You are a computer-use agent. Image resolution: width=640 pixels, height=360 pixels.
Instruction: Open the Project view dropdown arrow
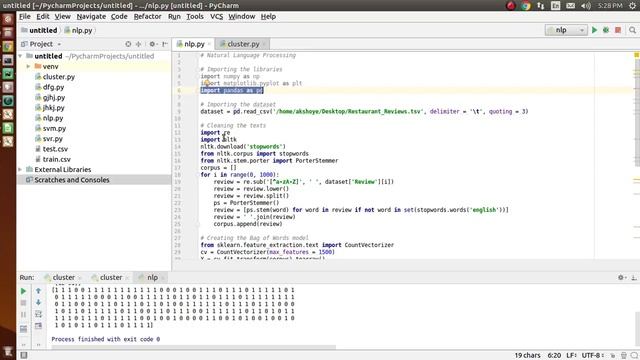pyautogui.click(x=59, y=44)
